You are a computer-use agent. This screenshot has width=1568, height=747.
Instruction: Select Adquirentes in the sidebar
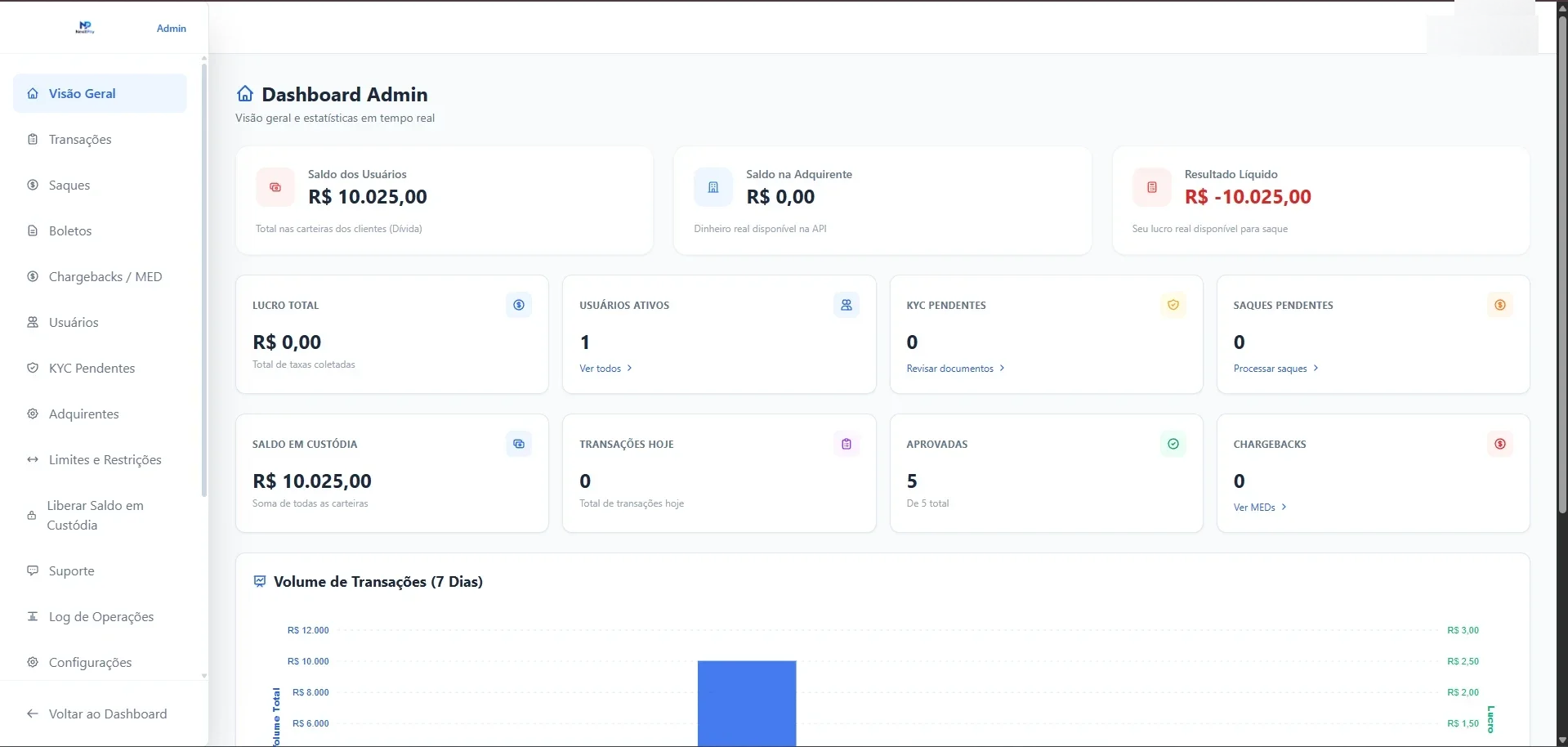(100, 414)
